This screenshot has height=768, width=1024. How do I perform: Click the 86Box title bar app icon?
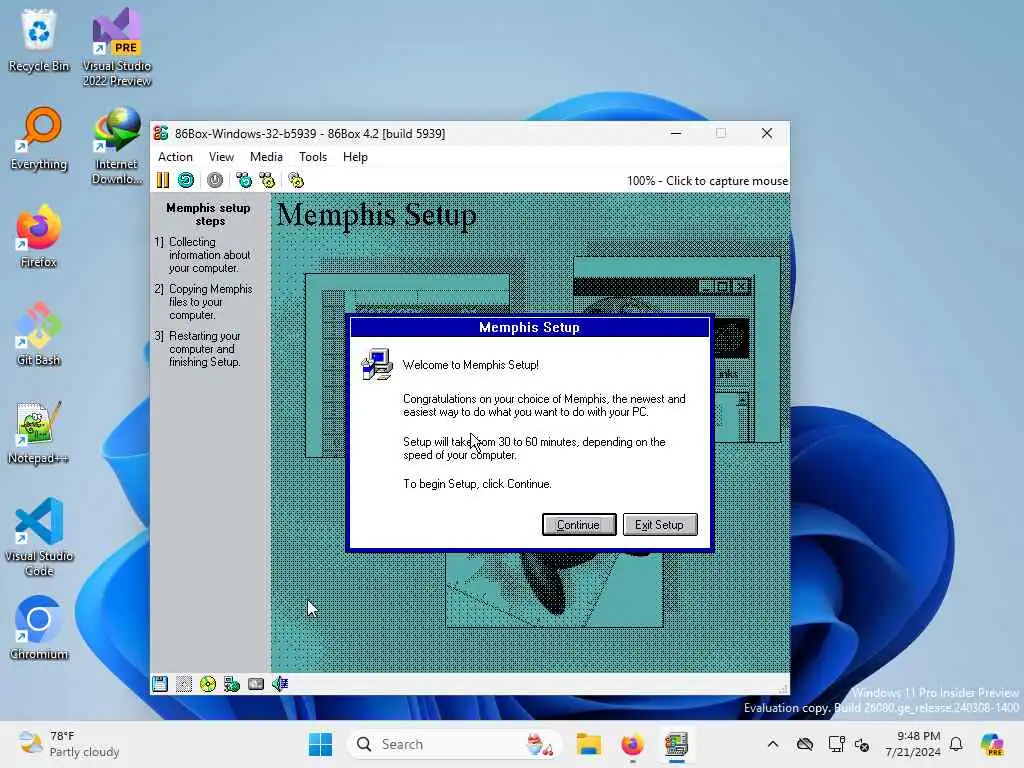161,133
